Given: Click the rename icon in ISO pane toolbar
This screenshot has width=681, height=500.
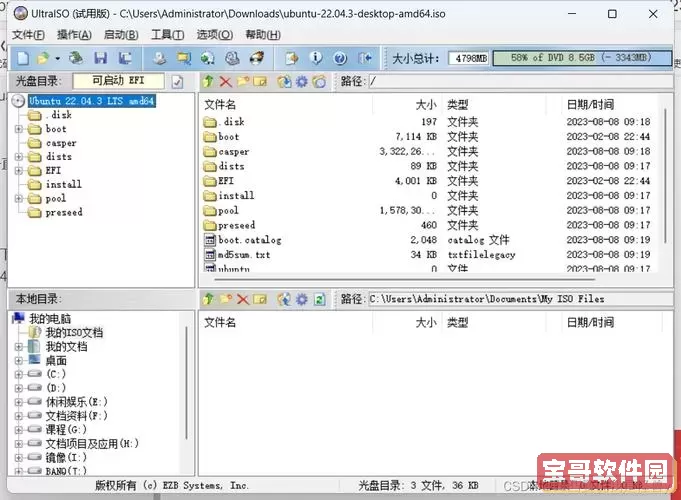Looking at the screenshot, I should (260, 81).
